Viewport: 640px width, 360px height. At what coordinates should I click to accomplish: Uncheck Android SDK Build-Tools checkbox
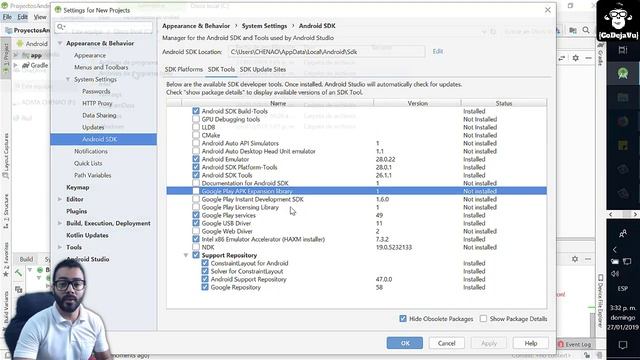pyautogui.click(x=196, y=111)
